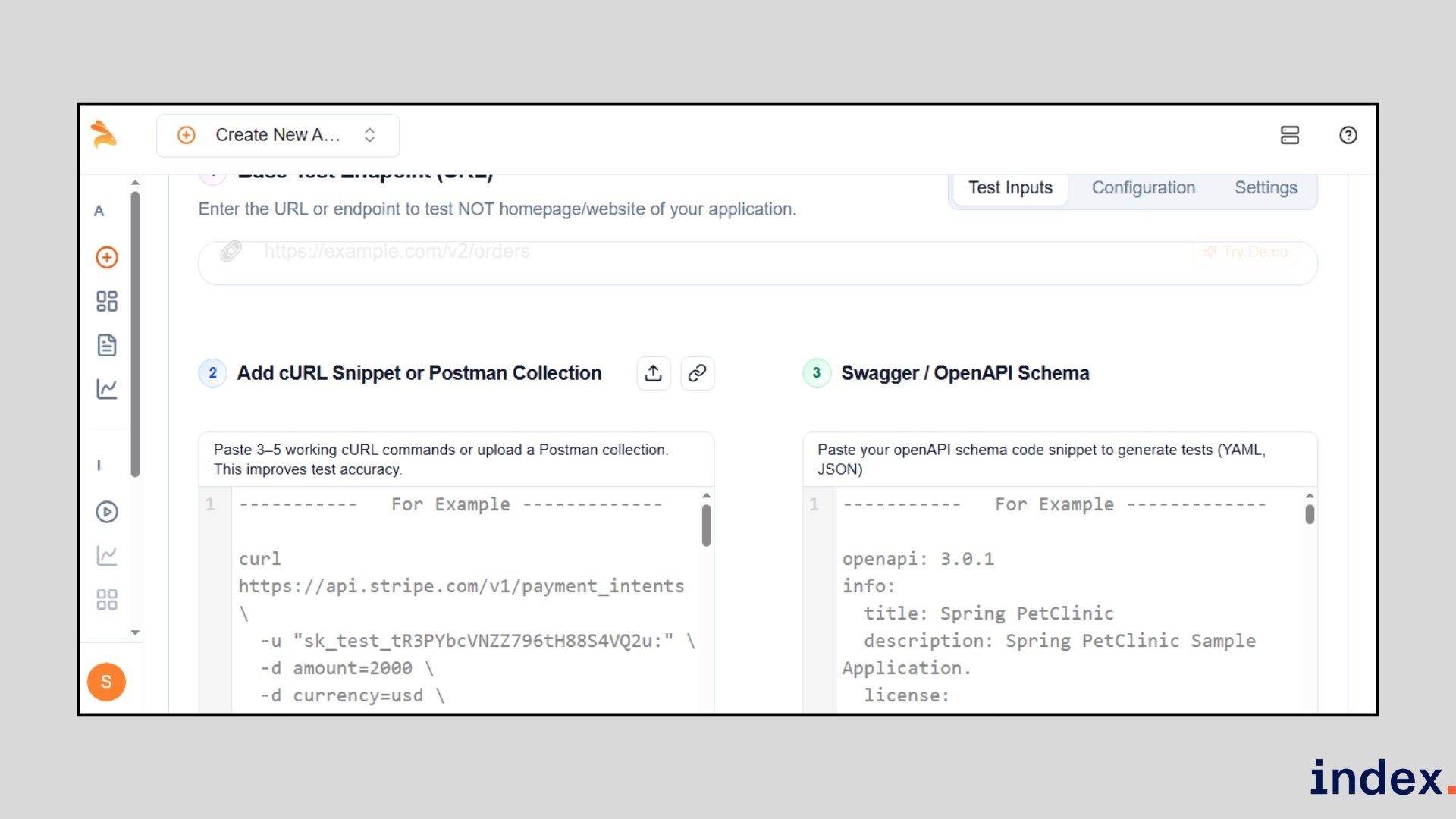Image resolution: width=1456 pixels, height=819 pixels.
Task: Select the Test Inputs tab
Action: pos(1009,187)
